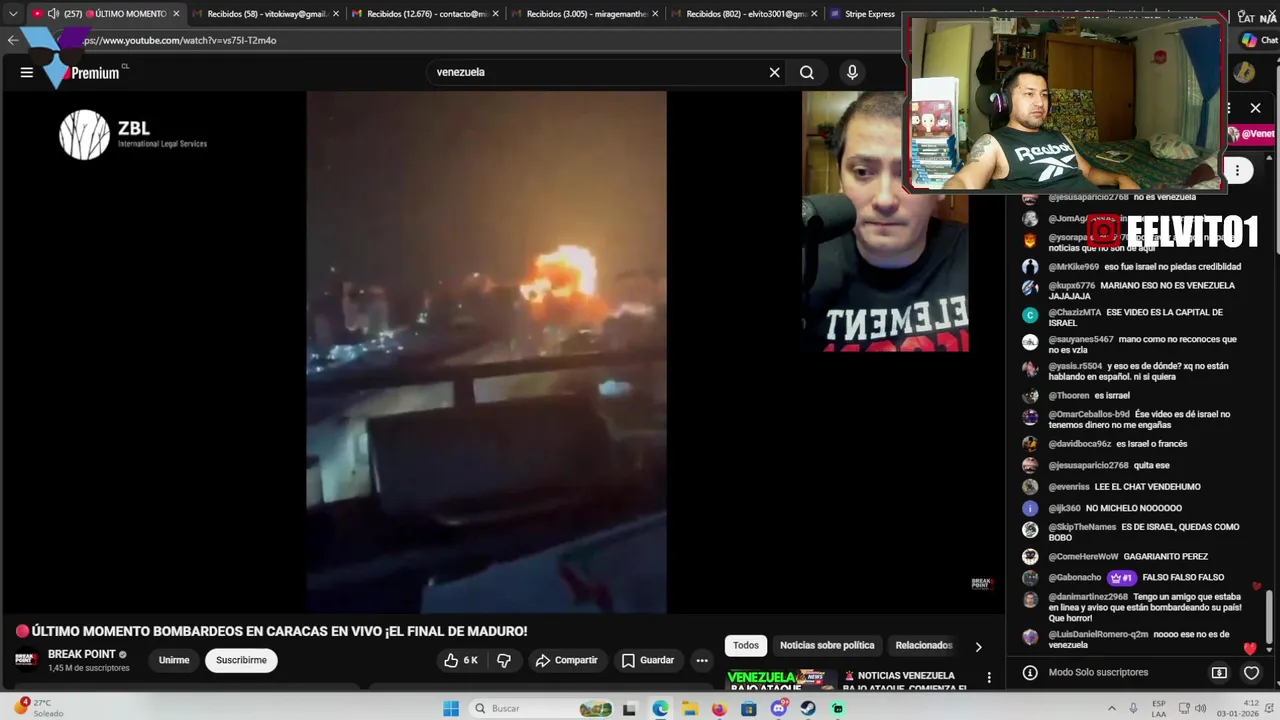The height and width of the screenshot is (720, 1280).
Task: Open the BREAK POINT channel avatar
Action: click(27, 660)
